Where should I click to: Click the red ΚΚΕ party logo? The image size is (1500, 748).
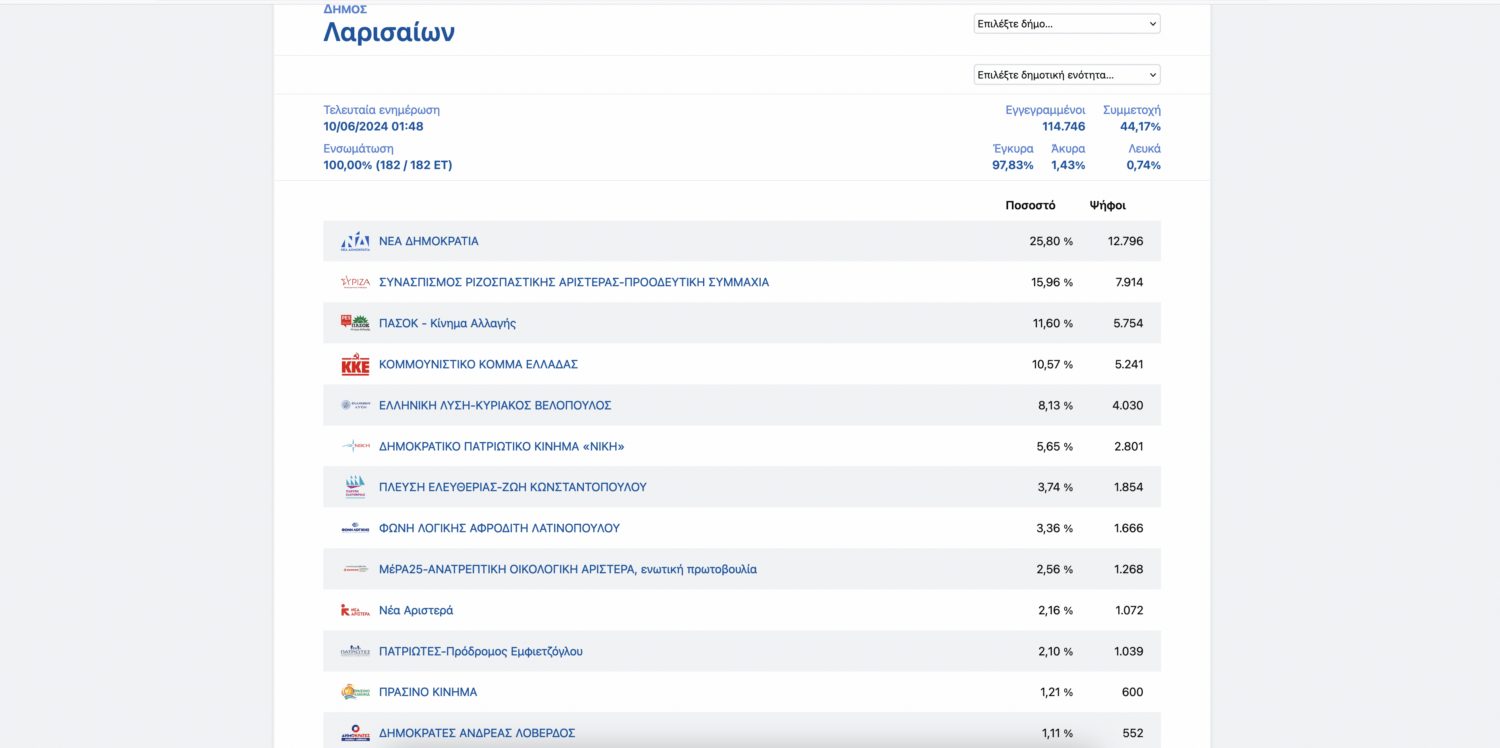355,365
